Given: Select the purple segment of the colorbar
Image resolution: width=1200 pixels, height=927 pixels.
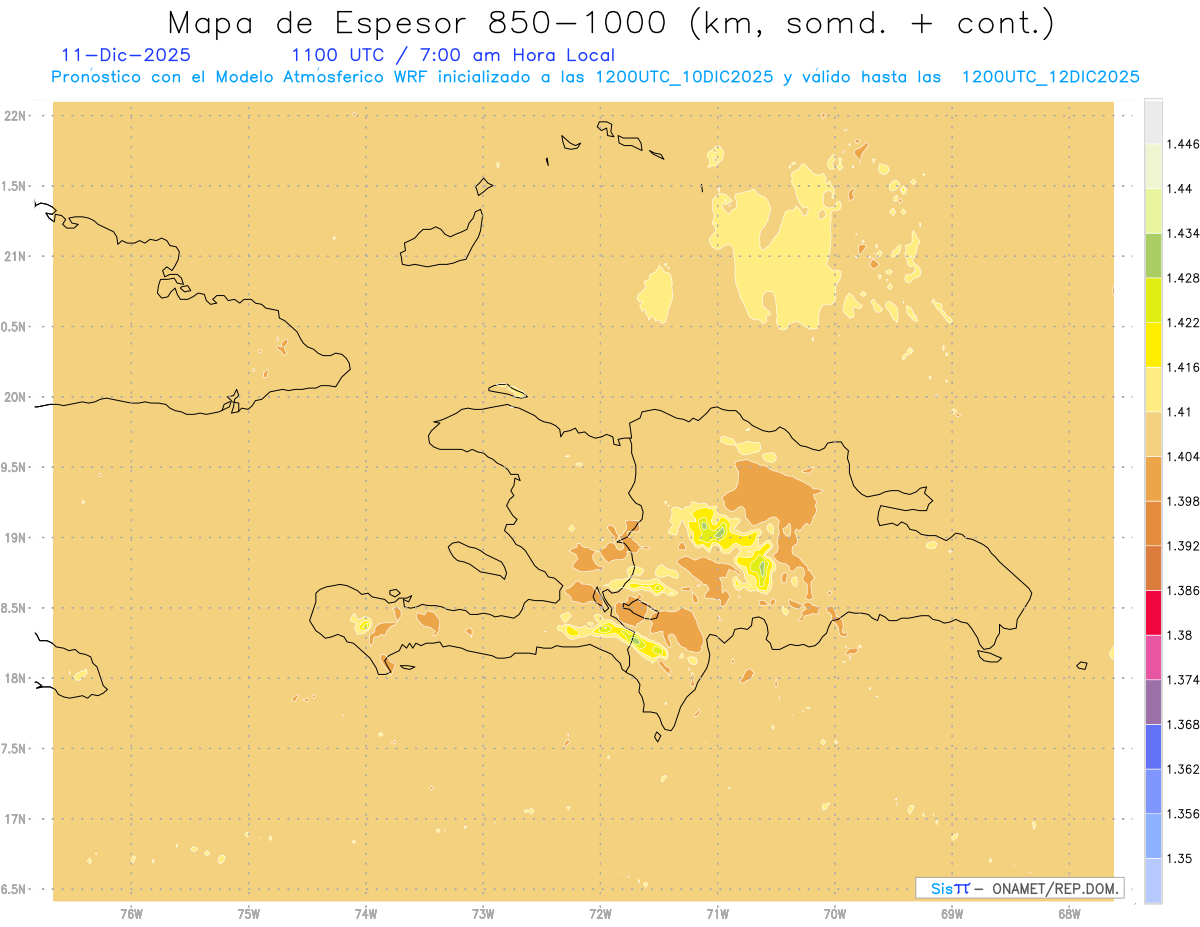Looking at the screenshot, I should click(1153, 701).
